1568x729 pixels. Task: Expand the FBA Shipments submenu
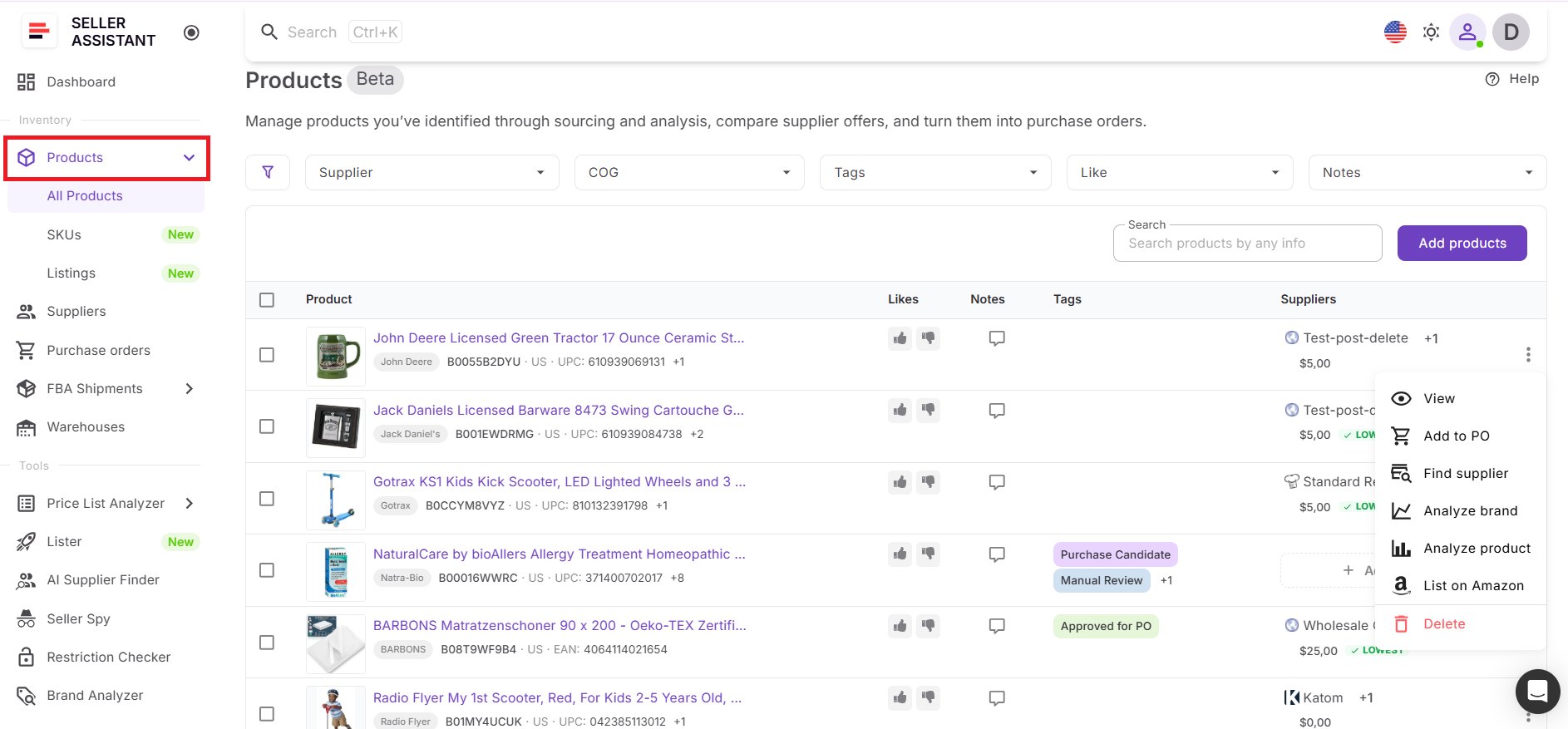pos(189,389)
